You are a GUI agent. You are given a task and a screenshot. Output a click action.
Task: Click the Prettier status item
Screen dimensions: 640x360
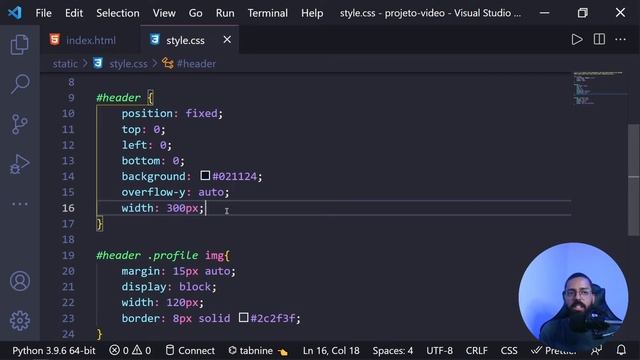(554, 350)
